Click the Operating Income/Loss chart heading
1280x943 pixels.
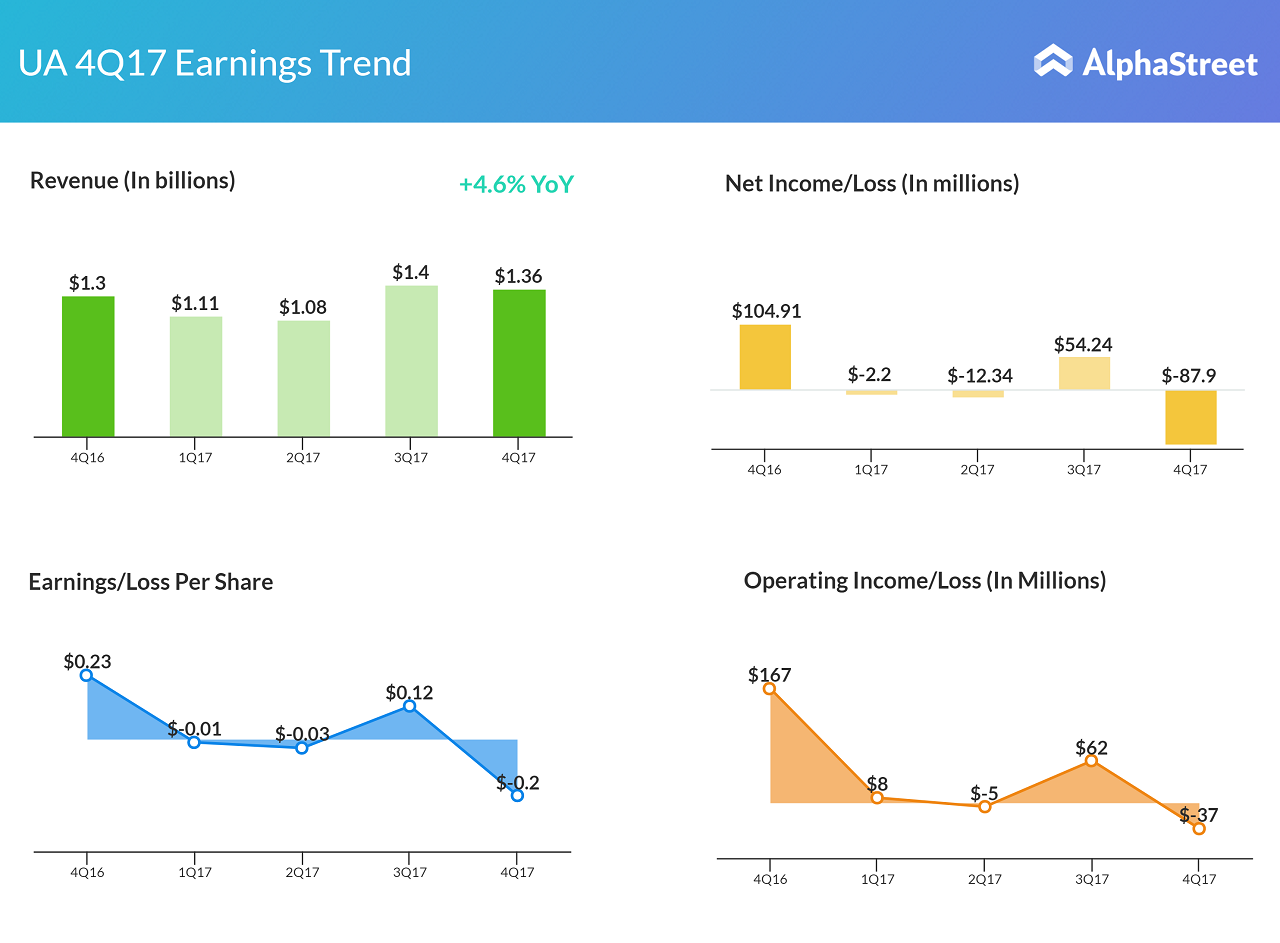pos(924,581)
